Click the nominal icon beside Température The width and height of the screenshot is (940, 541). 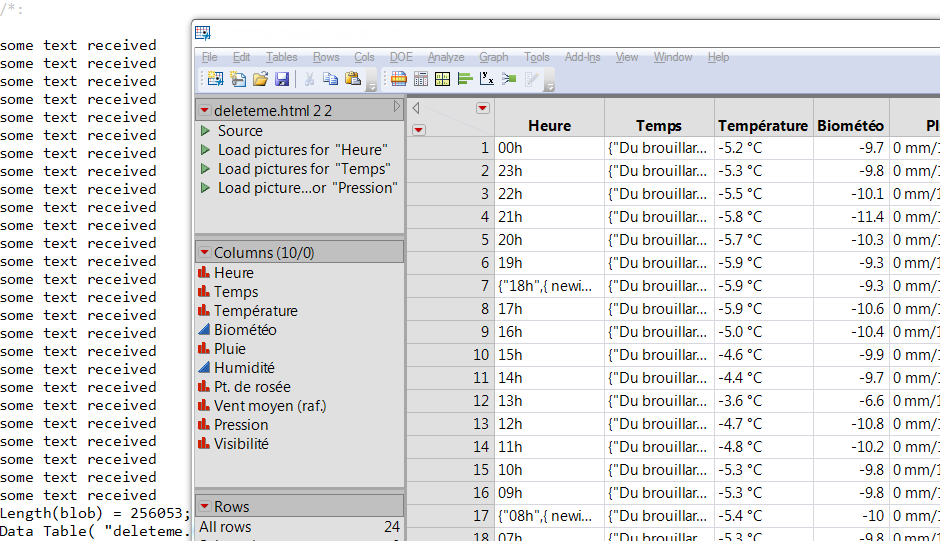[204, 310]
